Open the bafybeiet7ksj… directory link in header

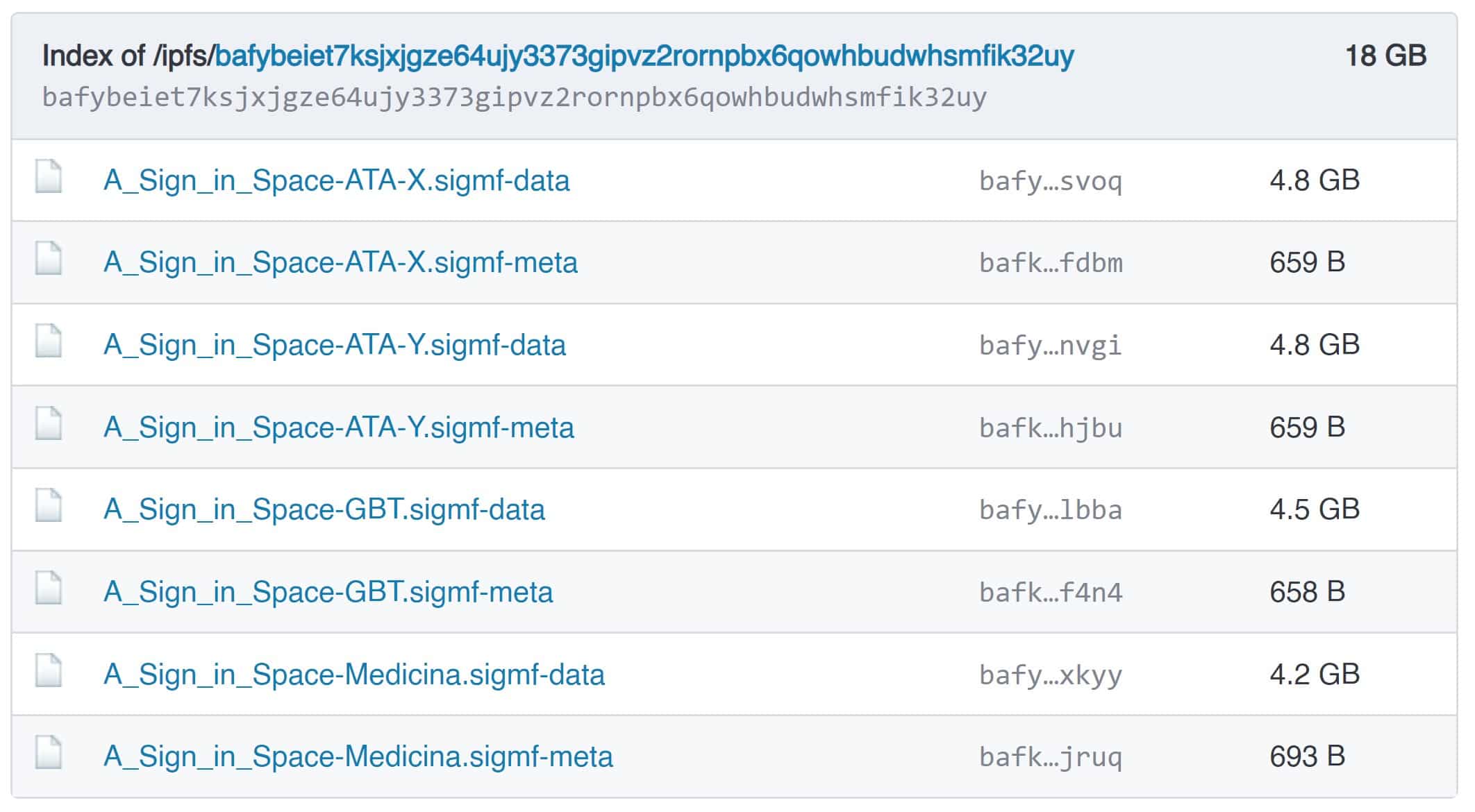point(644,56)
